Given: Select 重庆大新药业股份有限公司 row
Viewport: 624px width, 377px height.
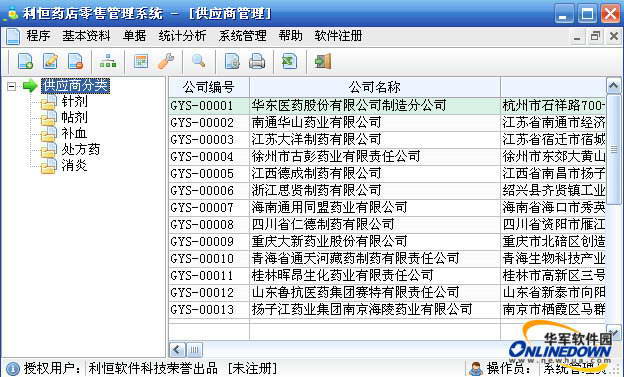Looking at the screenshot, I should (387, 242).
